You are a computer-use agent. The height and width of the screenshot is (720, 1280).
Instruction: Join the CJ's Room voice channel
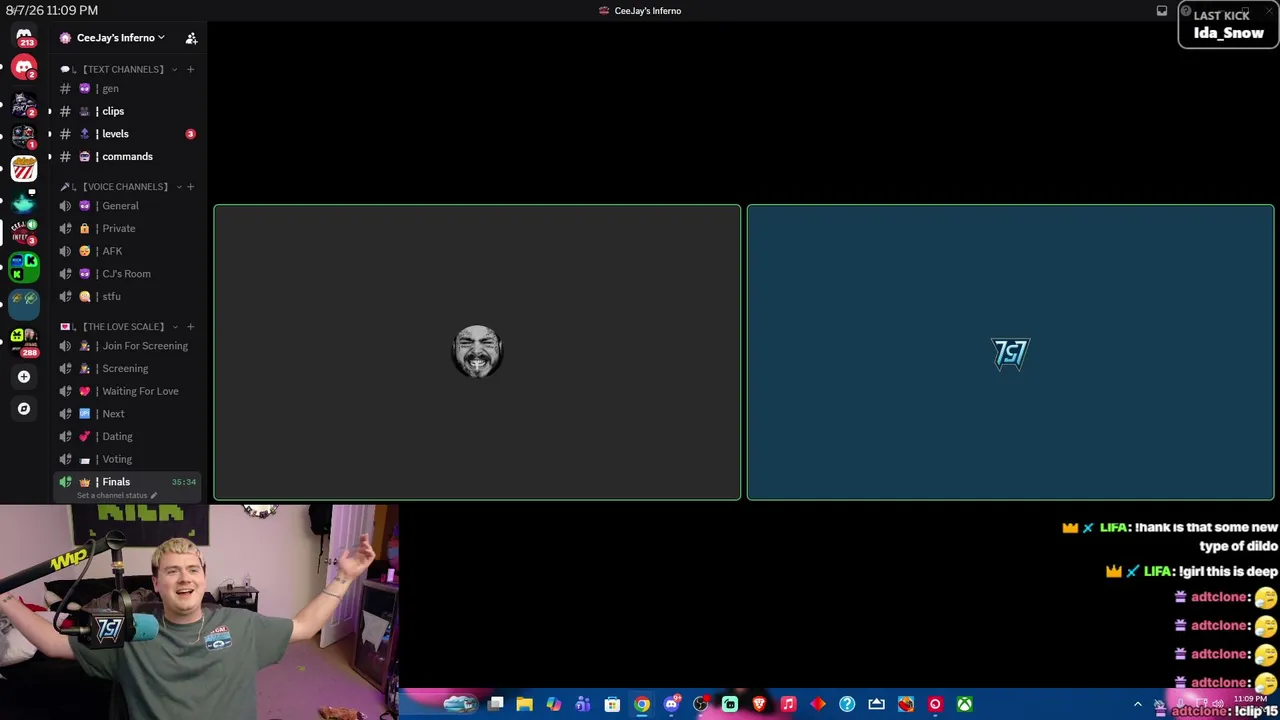pos(128,274)
